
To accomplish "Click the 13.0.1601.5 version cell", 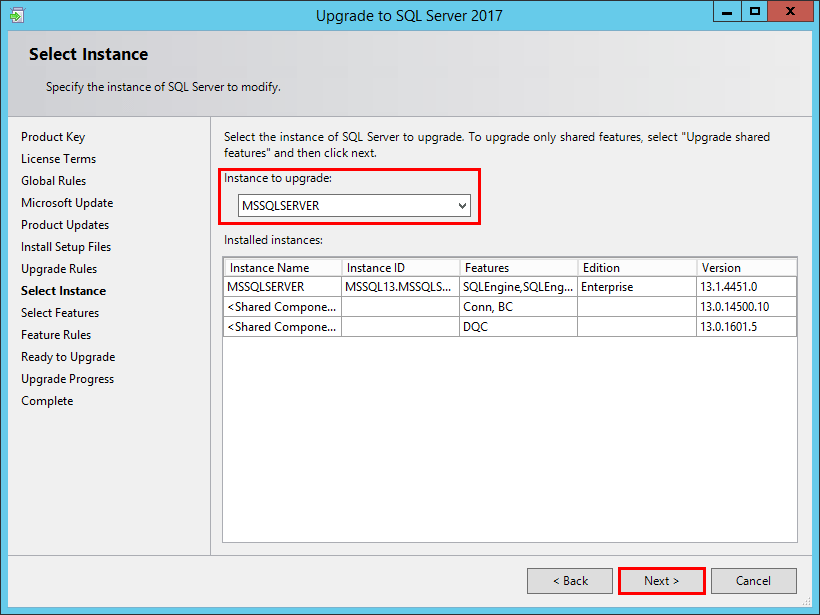I will pyautogui.click(x=747, y=327).
